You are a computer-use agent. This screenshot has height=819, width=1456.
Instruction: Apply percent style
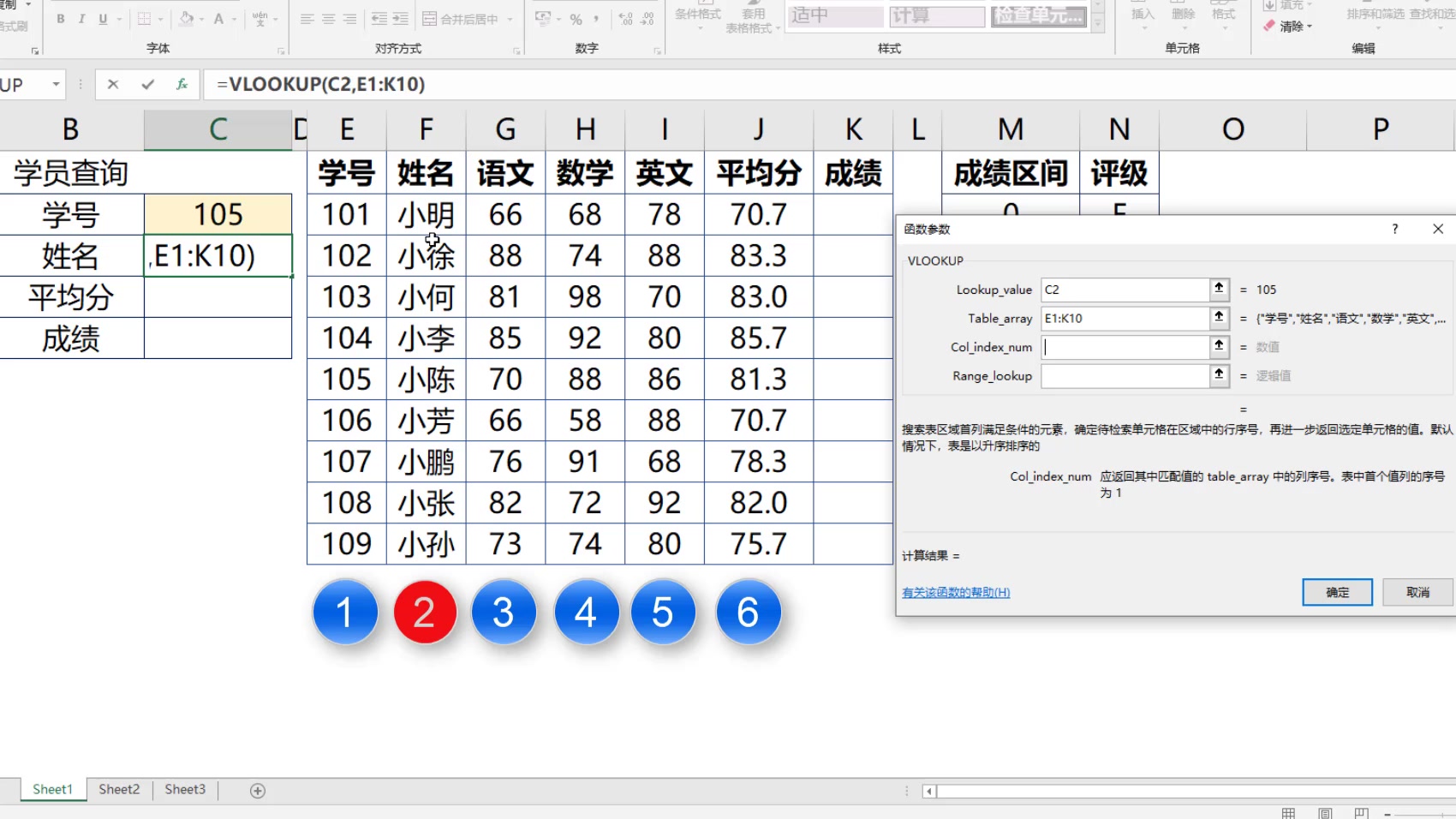click(x=576, y=19)
